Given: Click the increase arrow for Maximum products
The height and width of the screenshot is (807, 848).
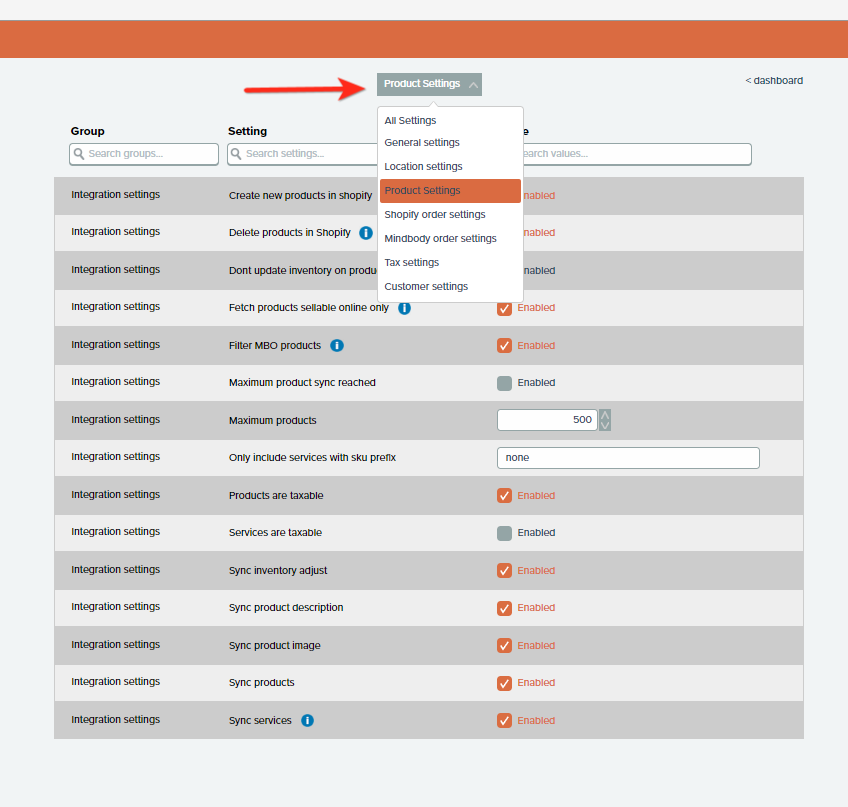Looking at the screenshot, I should (x=605, y=415).
